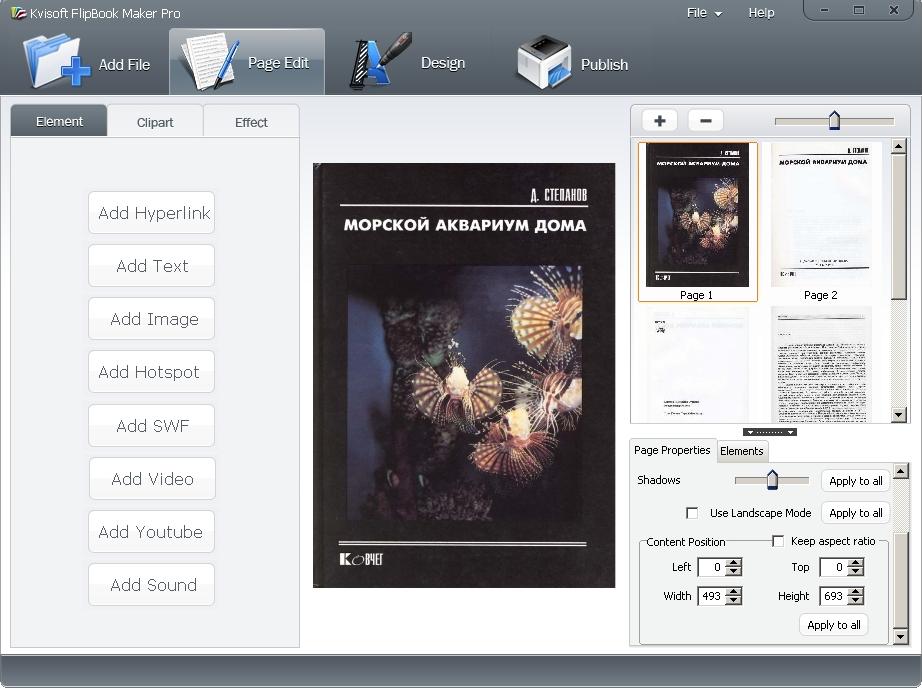Click the minus icon to remove a page

coord(706,121)
